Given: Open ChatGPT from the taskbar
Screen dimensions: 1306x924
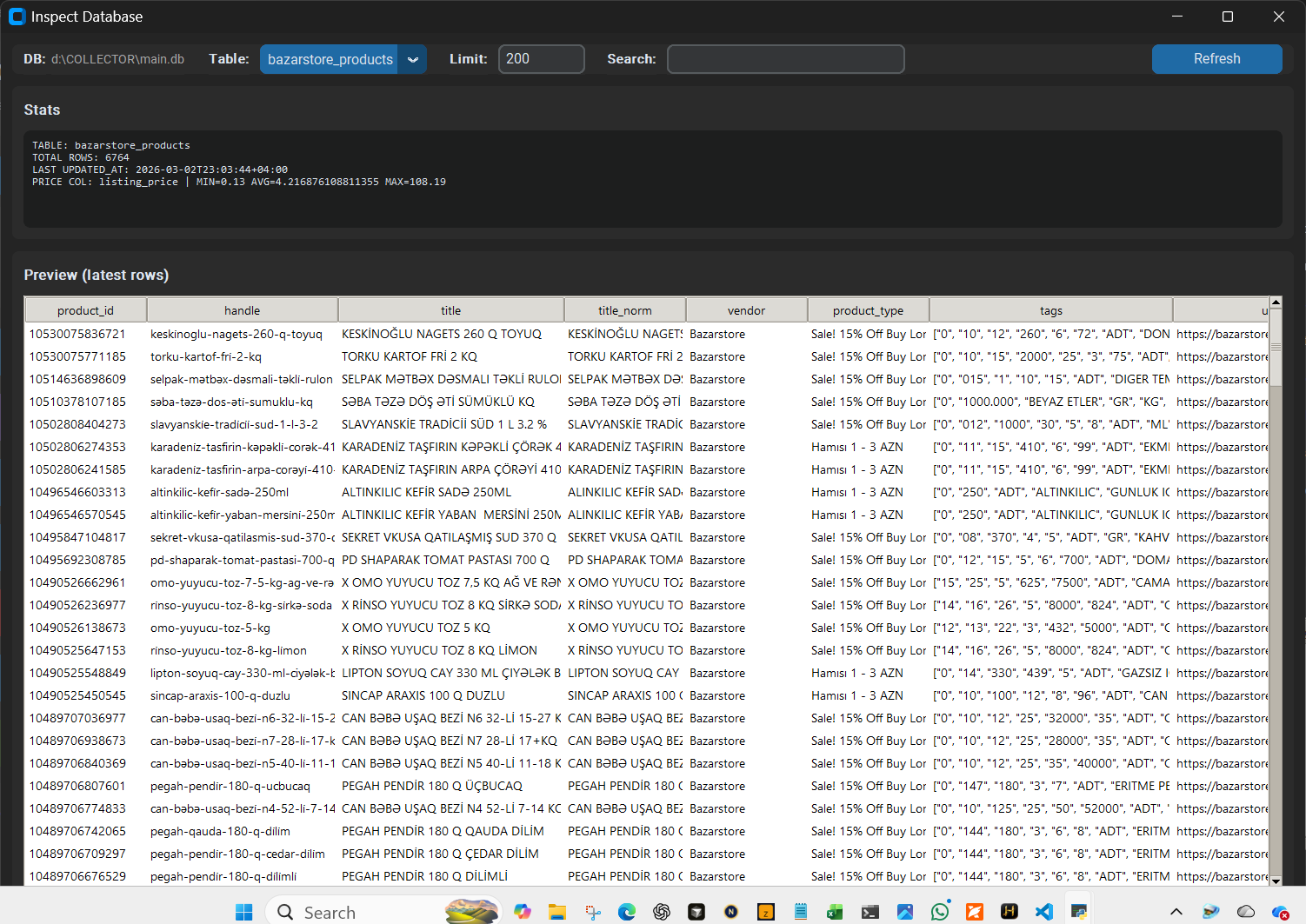Looking at the screenshot, I should coord(662,912).
